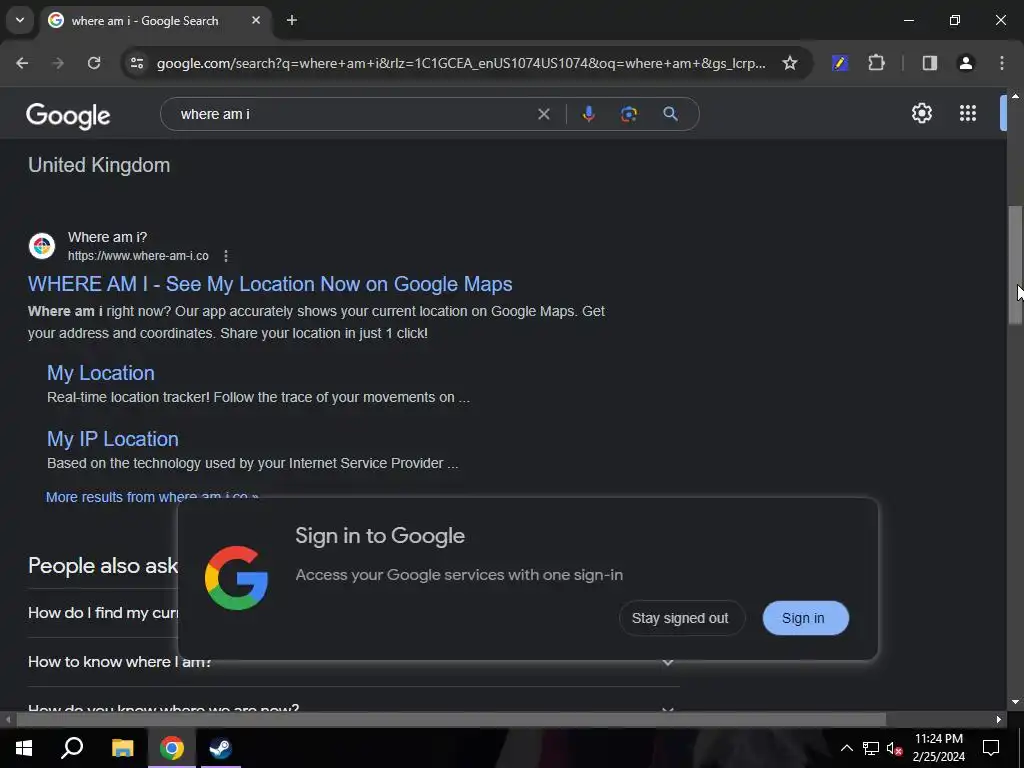
Task: Click the blue 'Sign in' button
Action: pos(805,618)
